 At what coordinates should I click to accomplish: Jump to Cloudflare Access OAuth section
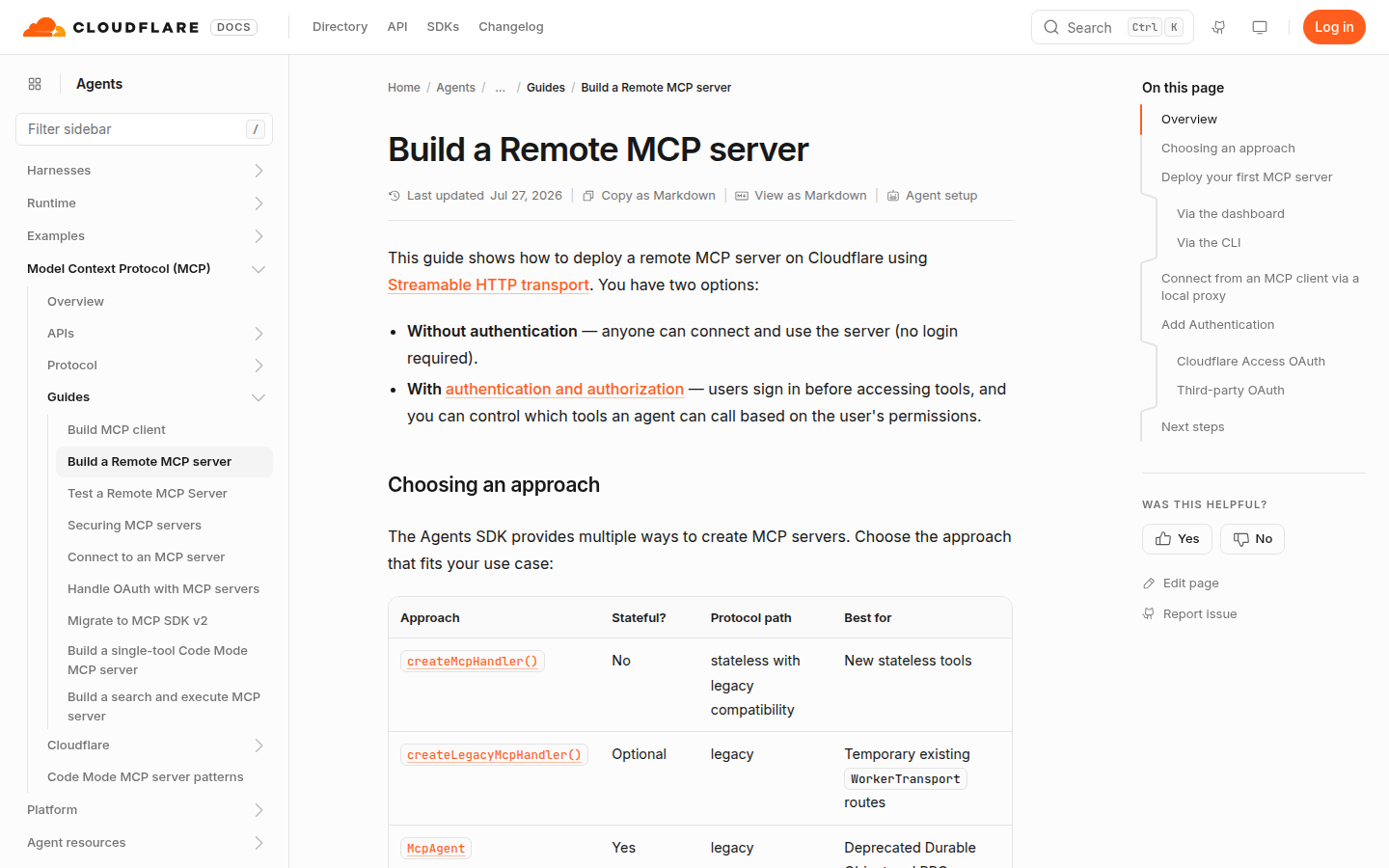click(x=1251, y=362)
